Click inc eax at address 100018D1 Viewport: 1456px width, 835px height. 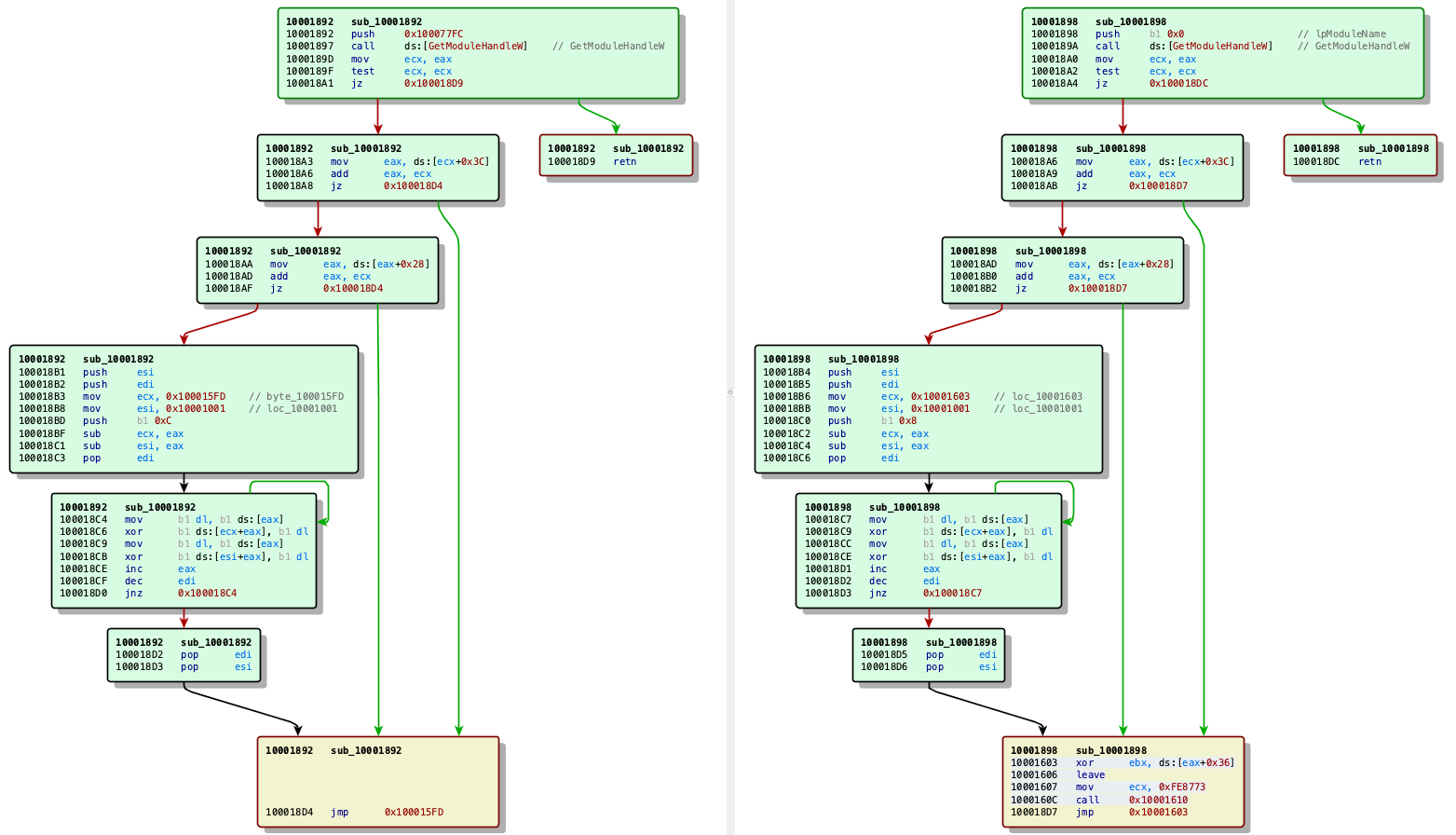[873, 568]
